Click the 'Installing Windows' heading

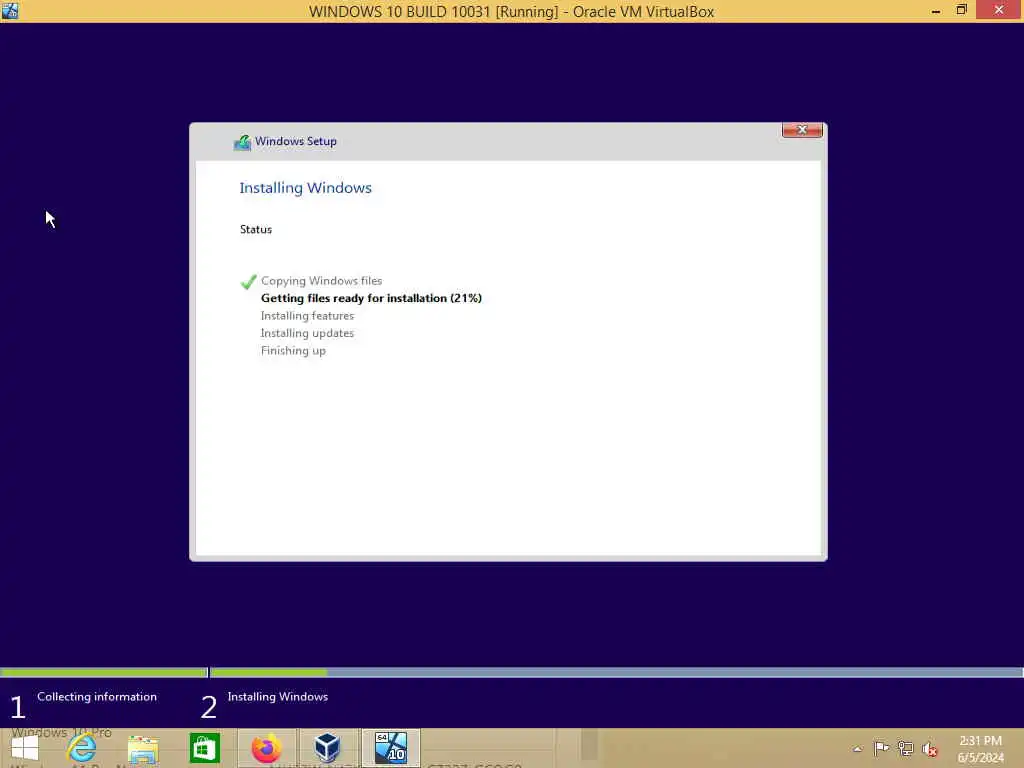[x=305, y=188]
